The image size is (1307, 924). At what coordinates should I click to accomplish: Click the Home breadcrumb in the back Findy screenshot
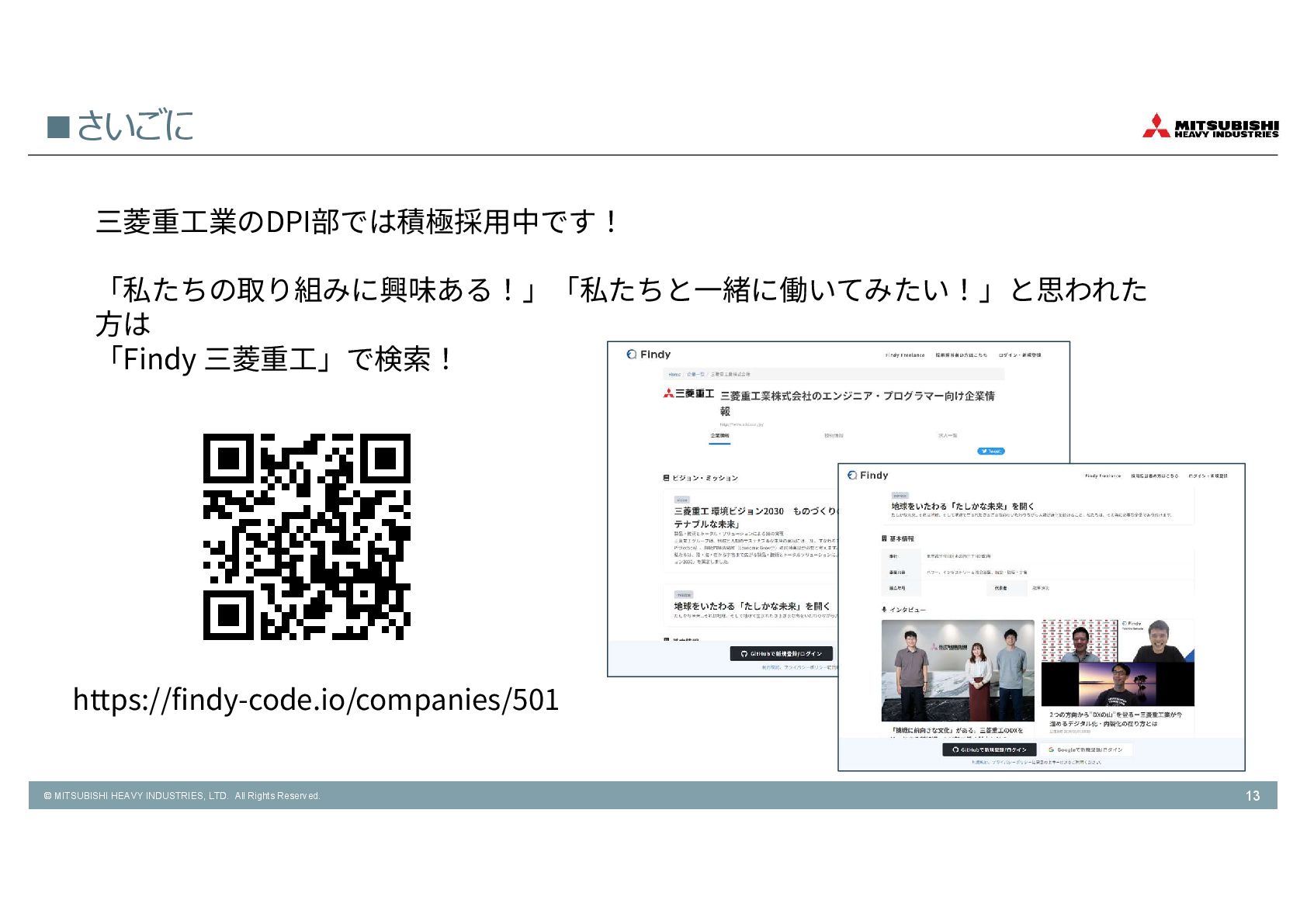pyautogui.click(x=674, y=375)
